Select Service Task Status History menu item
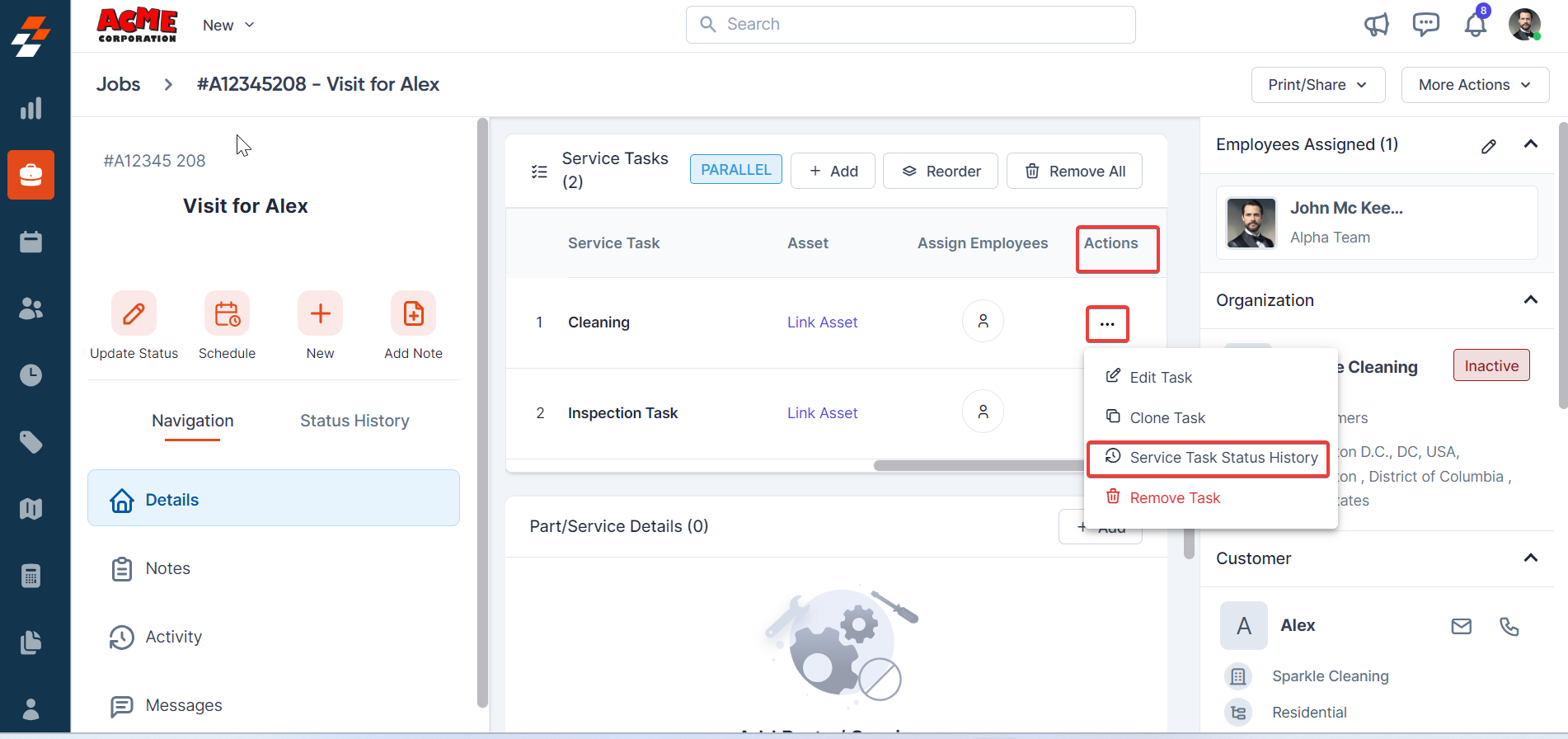 (x=1223, y=458)
